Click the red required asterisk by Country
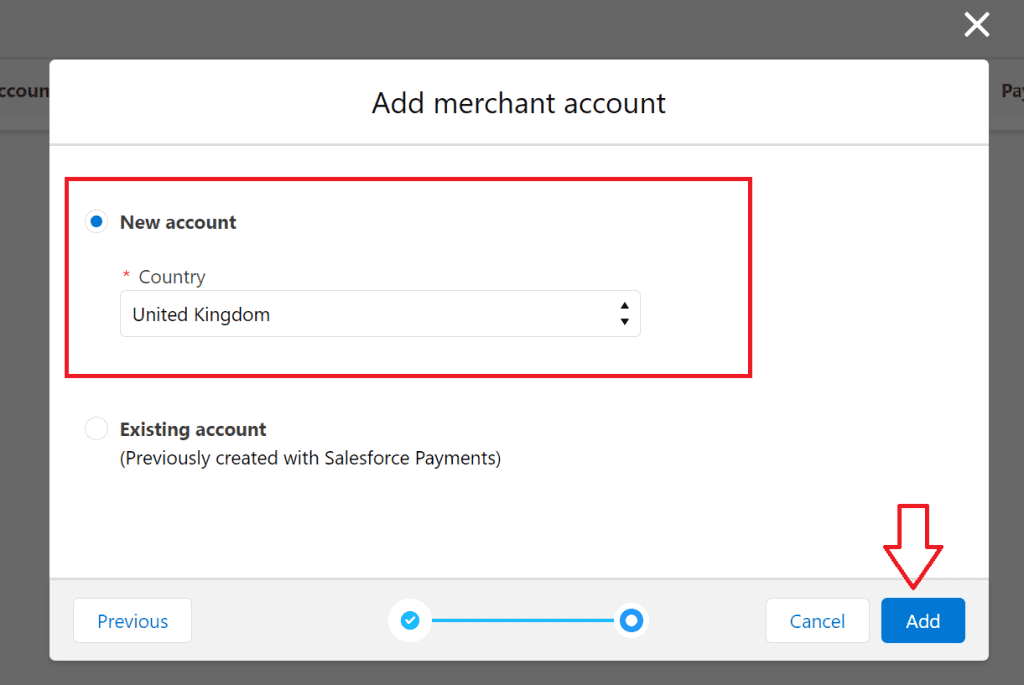This screenshot has height=685, width=1024. (x=126, y=276)
